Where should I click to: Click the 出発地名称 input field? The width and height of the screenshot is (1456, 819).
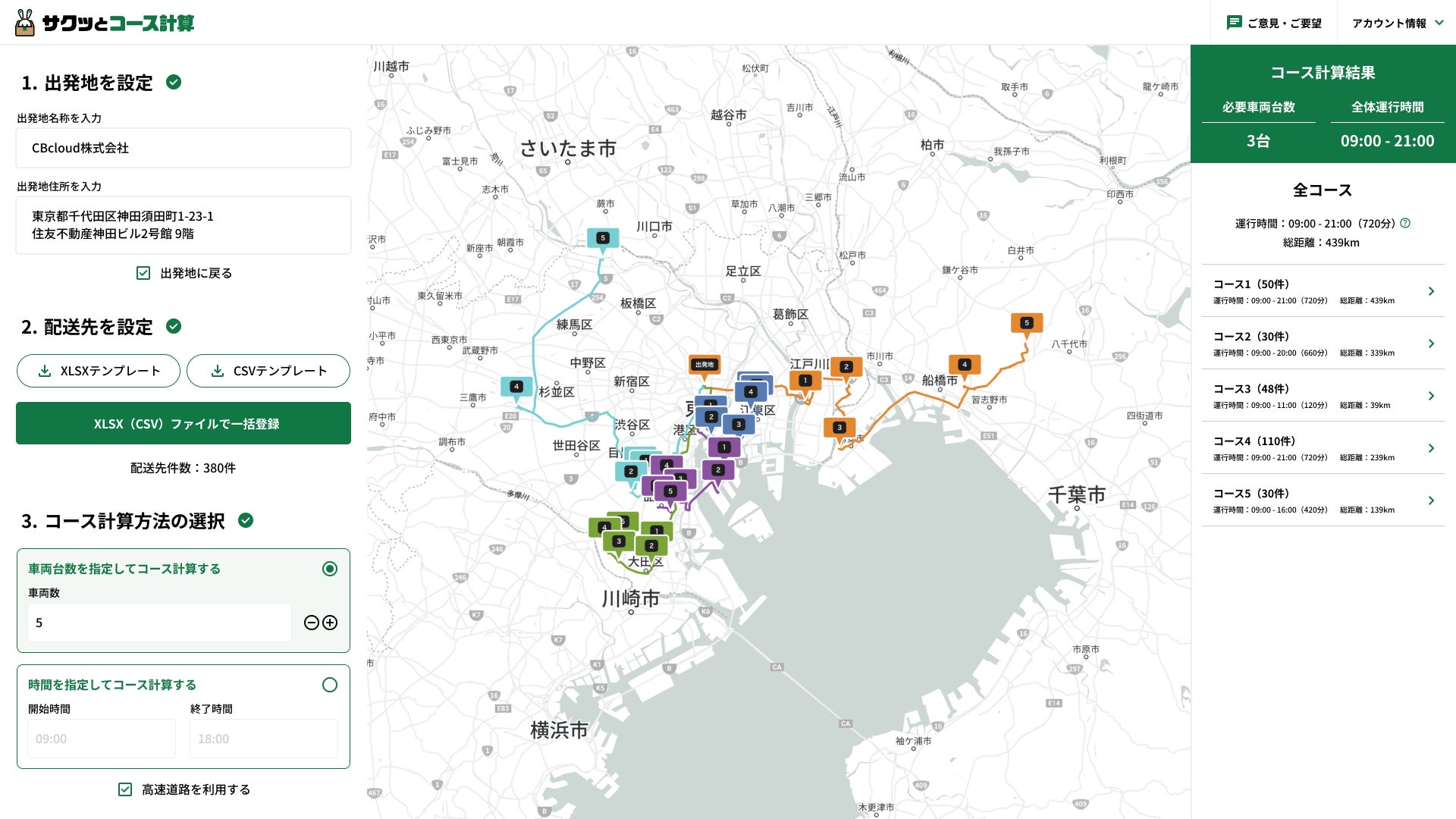point(184,148)
